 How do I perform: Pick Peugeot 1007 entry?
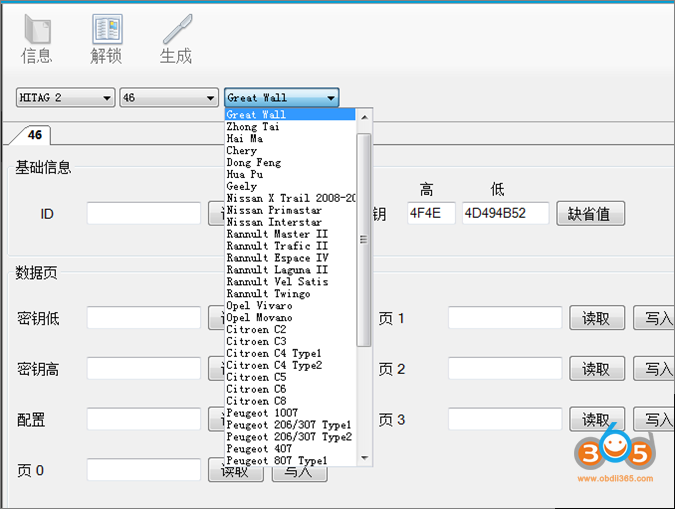point(290,413)
